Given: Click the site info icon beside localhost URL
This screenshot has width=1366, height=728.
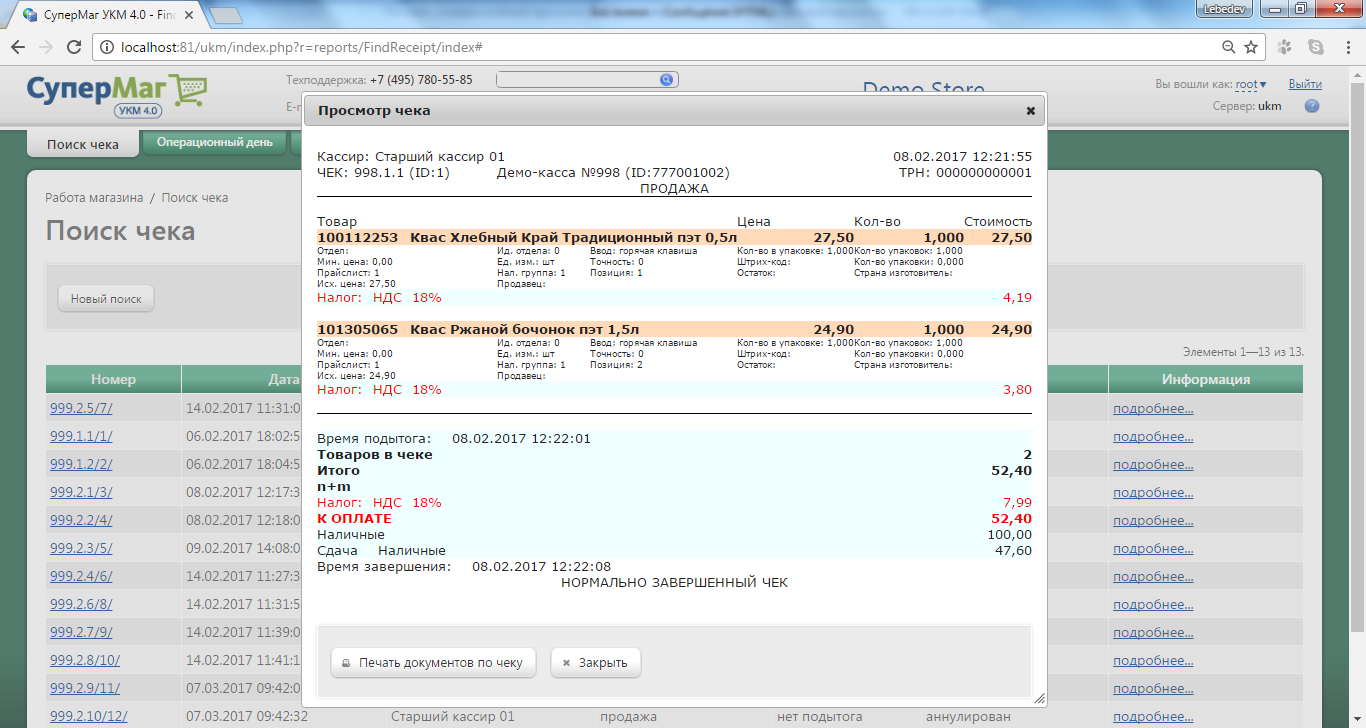Looking at the screenshot, I should (x=106, y=47).
